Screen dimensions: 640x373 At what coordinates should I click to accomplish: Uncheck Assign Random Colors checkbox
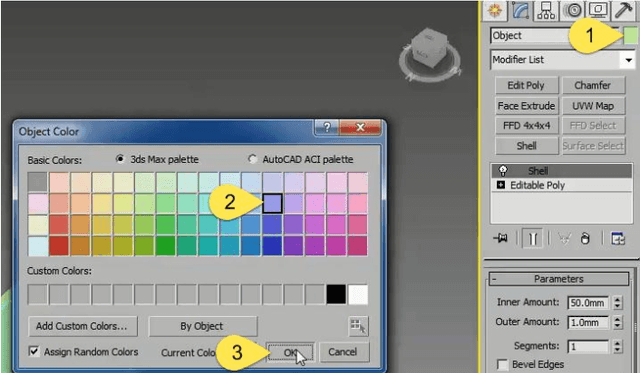[34, 351]
